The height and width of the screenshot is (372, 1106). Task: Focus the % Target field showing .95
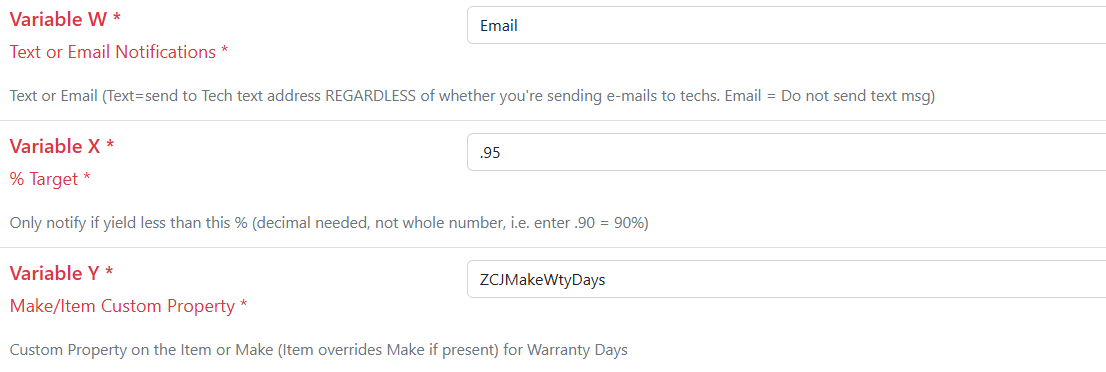(786, 152)
